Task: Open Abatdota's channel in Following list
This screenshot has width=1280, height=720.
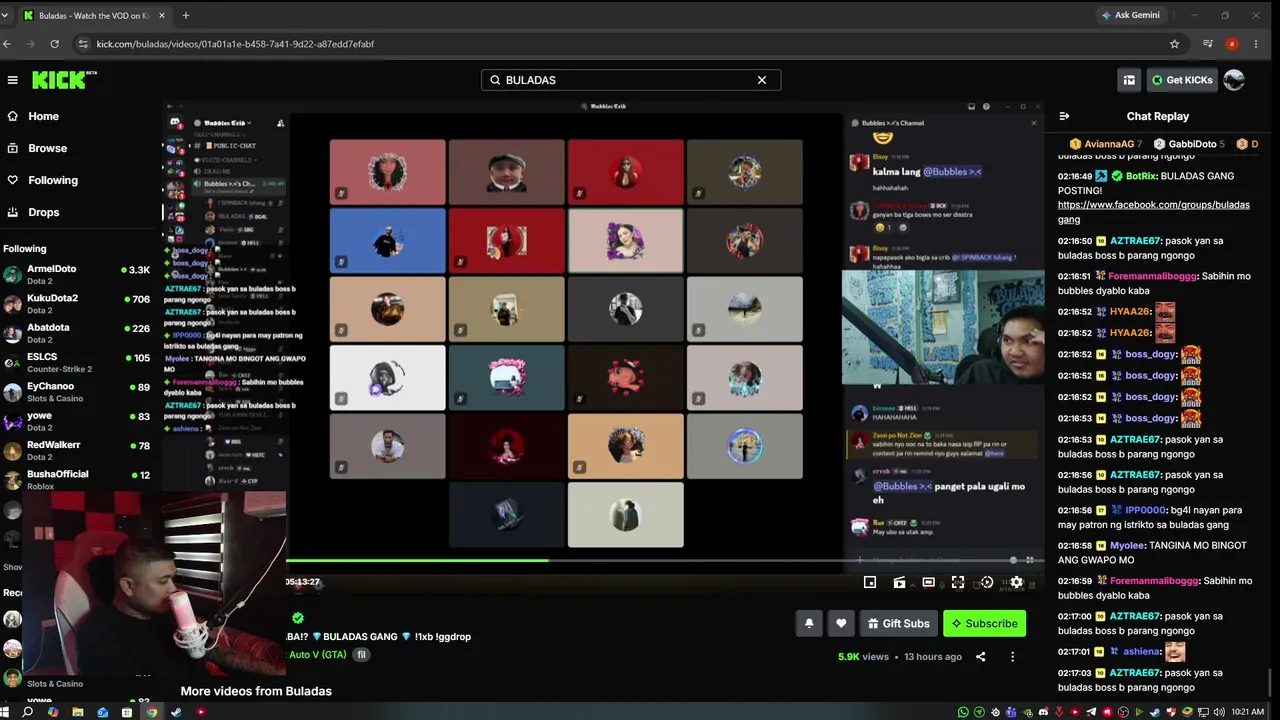Action: coord(78,333)
